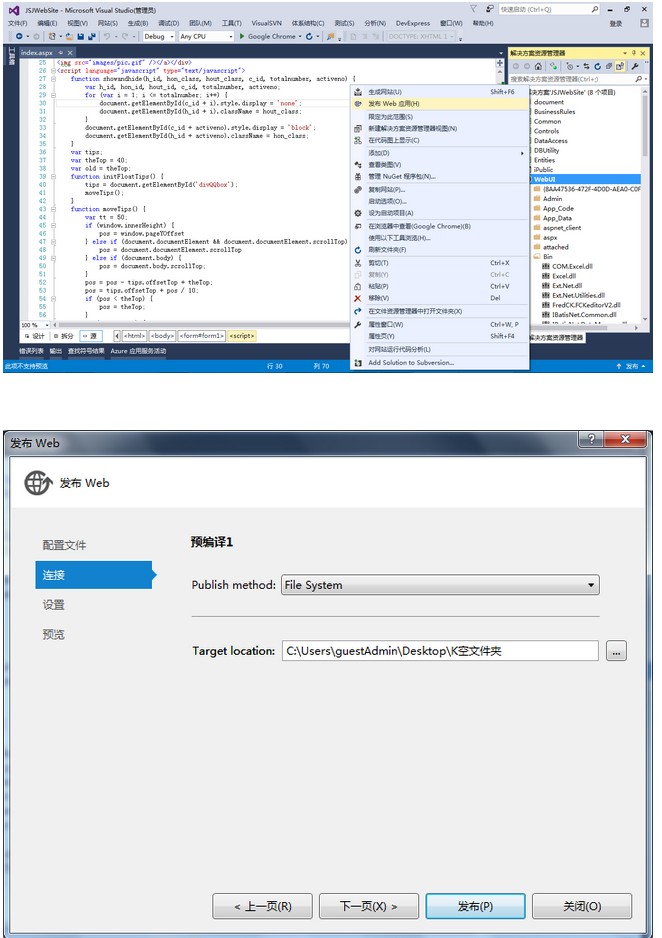Open the Debug configuration dropdown
This screenshot has height=938, width=662.
[x=172, y=36]
